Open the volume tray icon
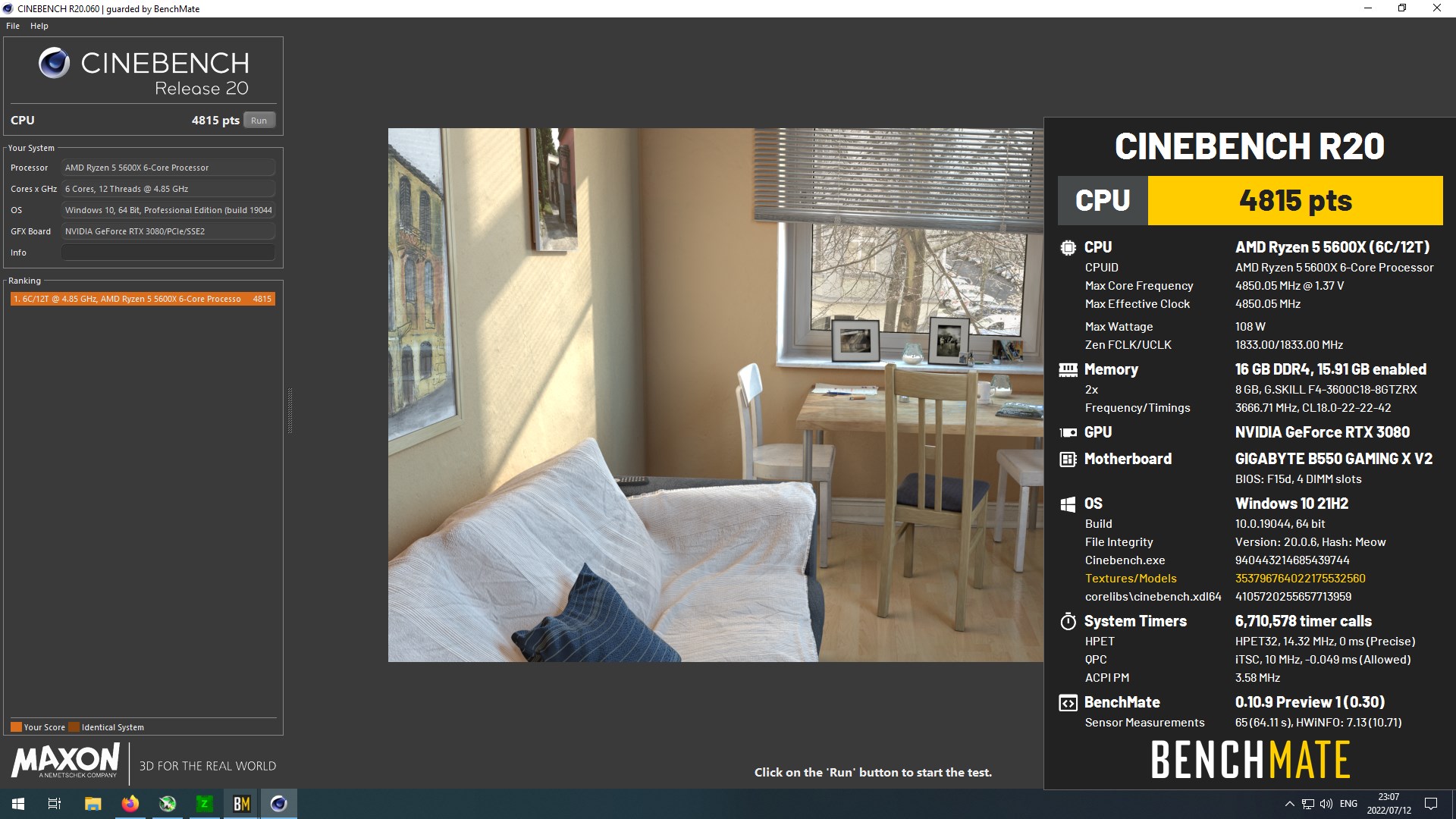The image size is (1456, 819). pyautogui.click(x=1326, y=804)
